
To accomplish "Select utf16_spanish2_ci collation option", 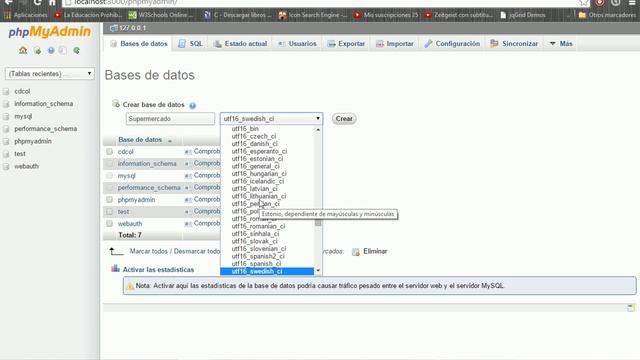I will 258,256.
